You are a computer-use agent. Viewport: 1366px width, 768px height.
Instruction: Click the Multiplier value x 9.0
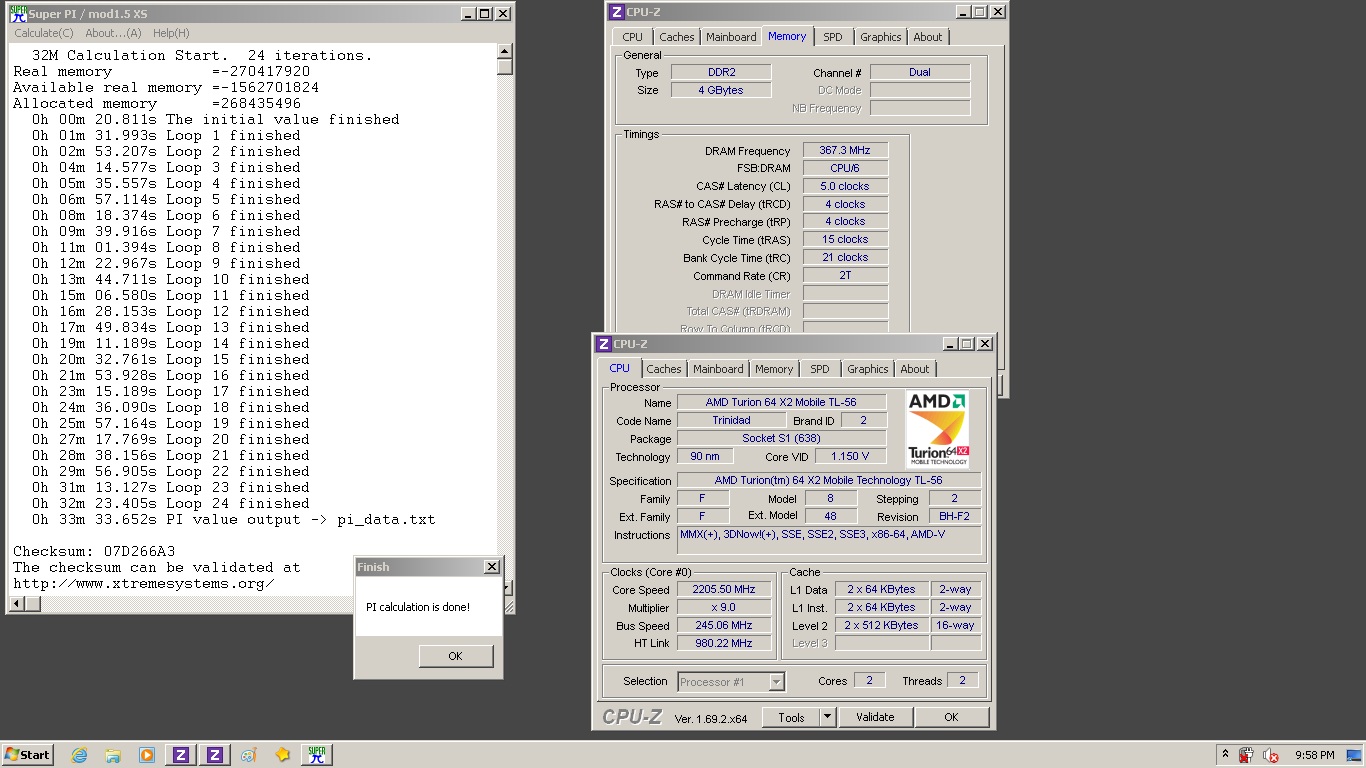(x=724, y=608)
